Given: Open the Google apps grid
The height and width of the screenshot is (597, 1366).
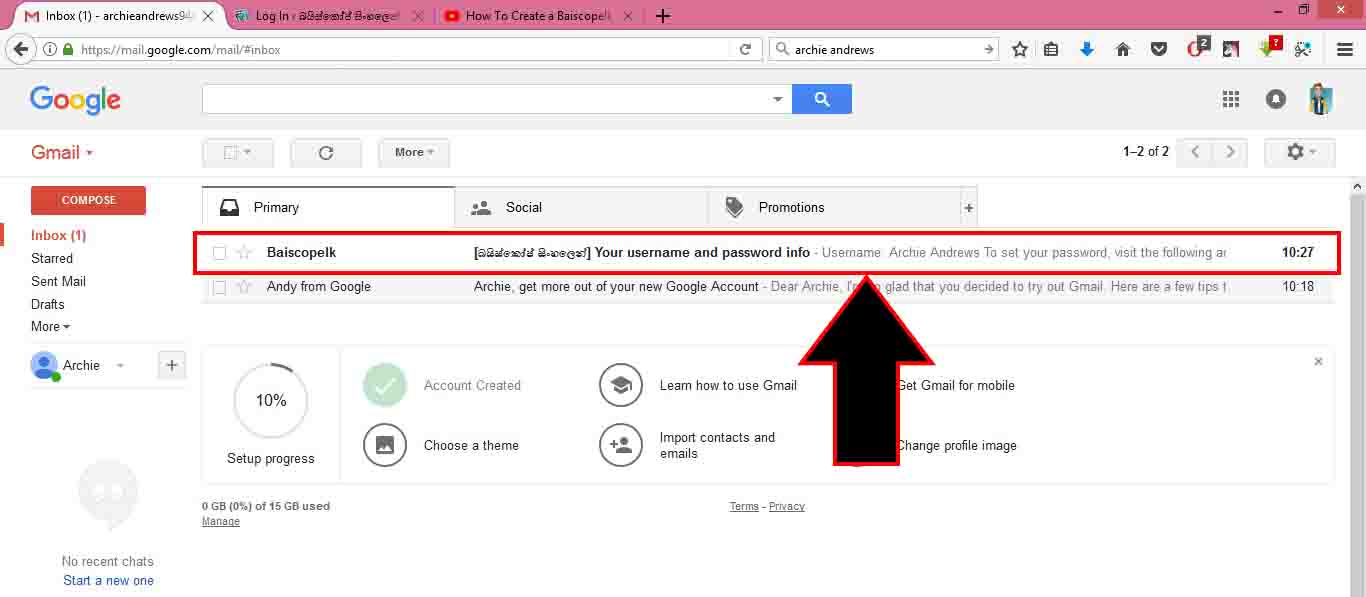Looking at the screenshot, I should coord(1231,99).
